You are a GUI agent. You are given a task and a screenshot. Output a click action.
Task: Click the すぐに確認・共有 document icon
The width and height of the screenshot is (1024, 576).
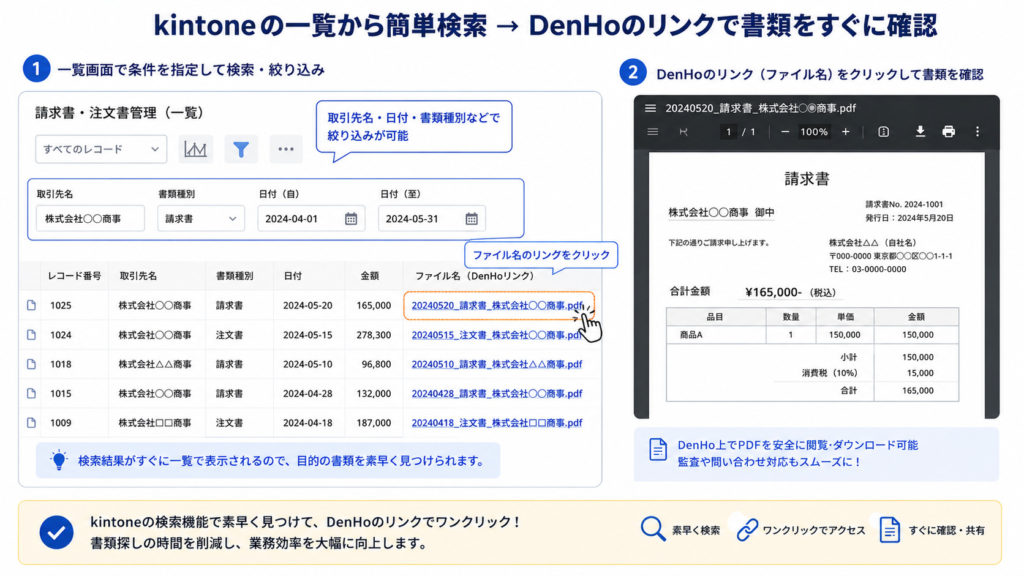click(x=889, y=530)
